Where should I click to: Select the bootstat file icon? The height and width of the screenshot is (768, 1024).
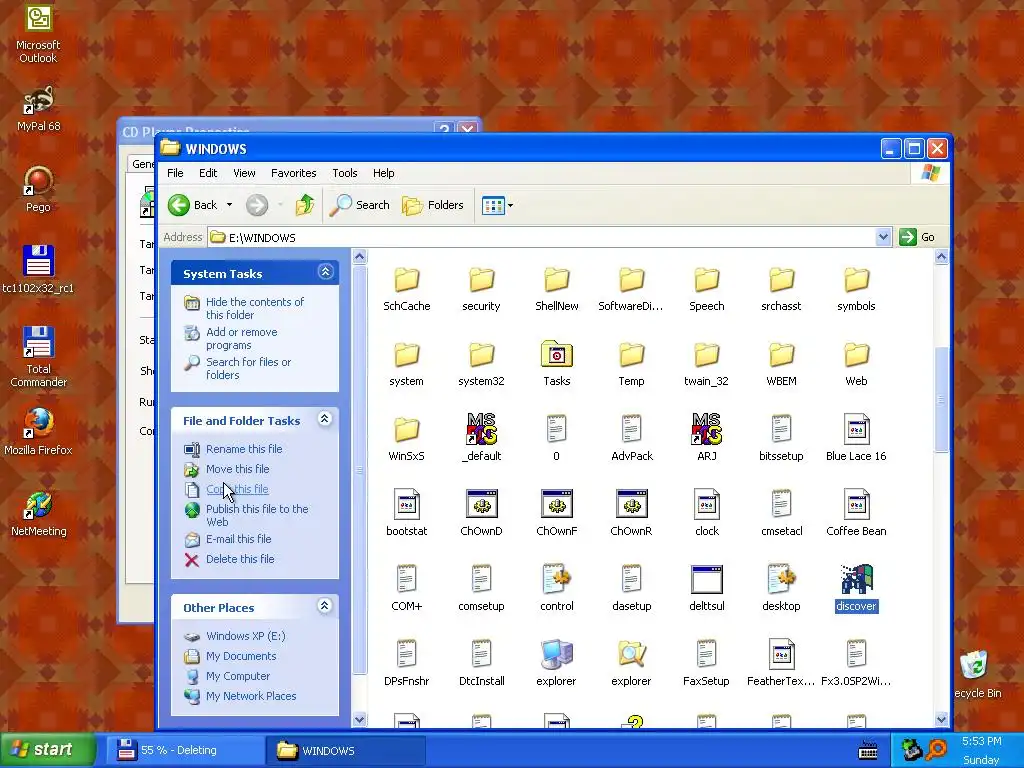click(406, 504)
